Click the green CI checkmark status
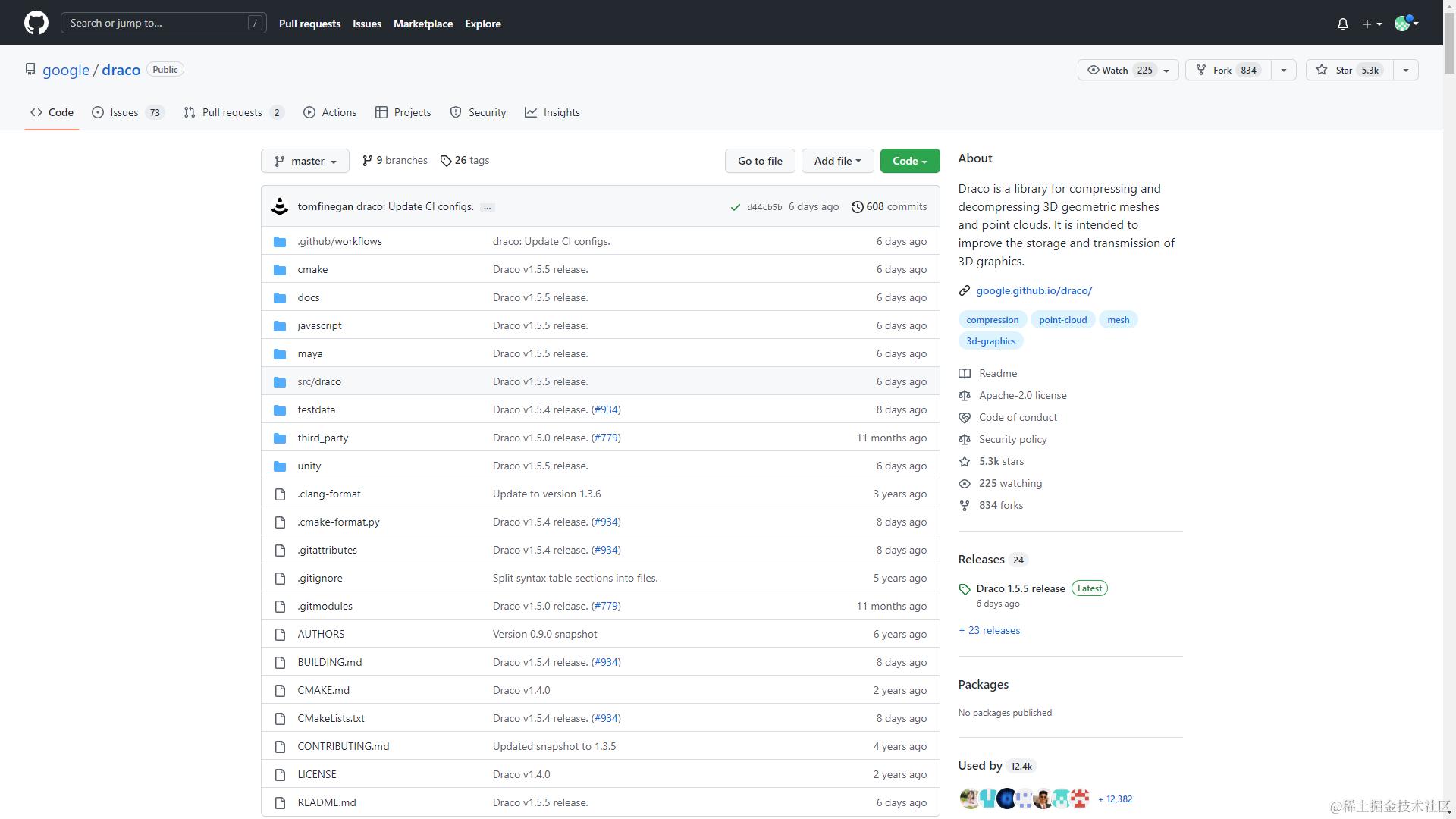Viewport: 1456px width, 819px height. point(735,207)
